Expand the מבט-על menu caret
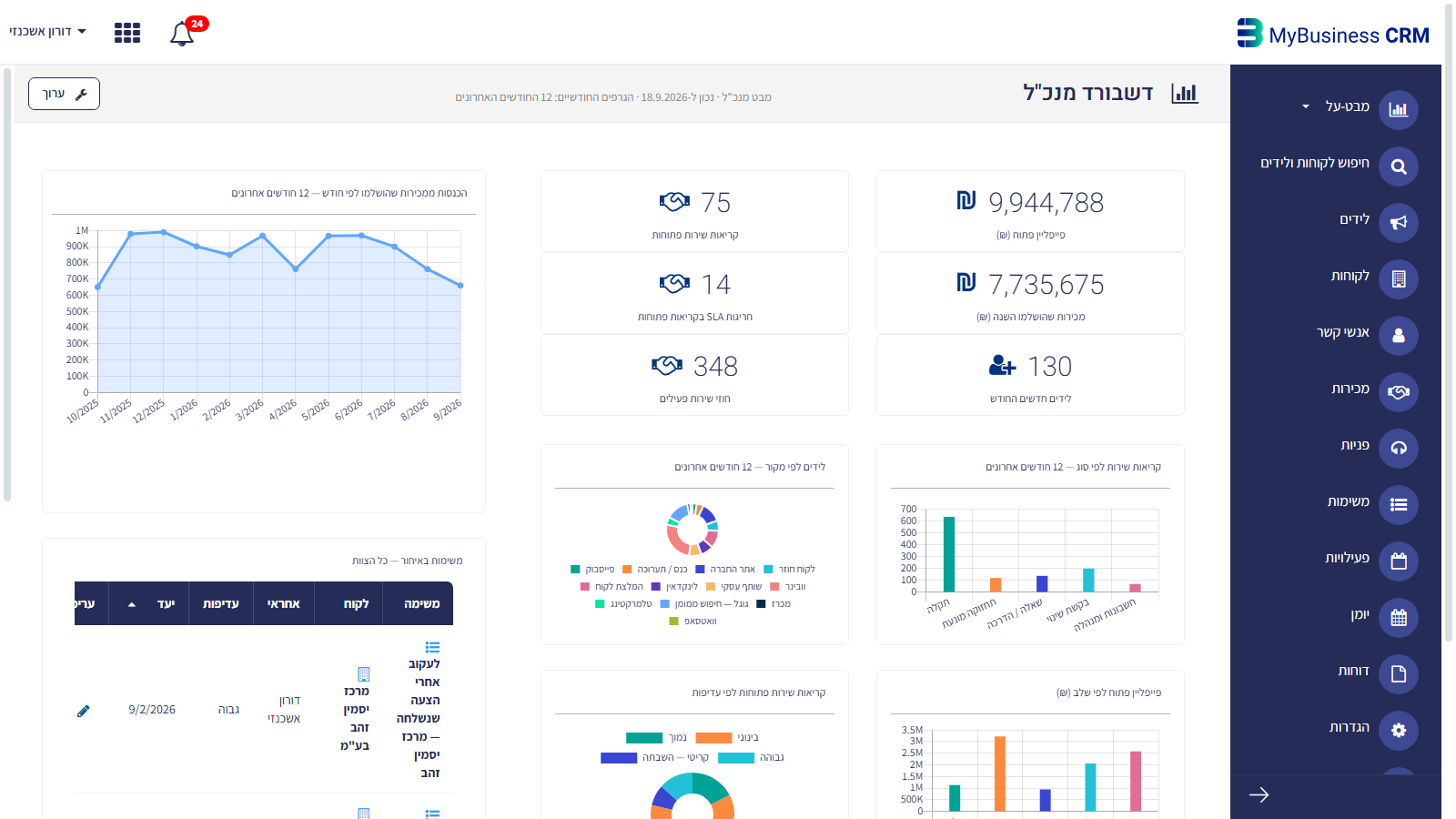1456x819 pixels. pos(1306,106)
